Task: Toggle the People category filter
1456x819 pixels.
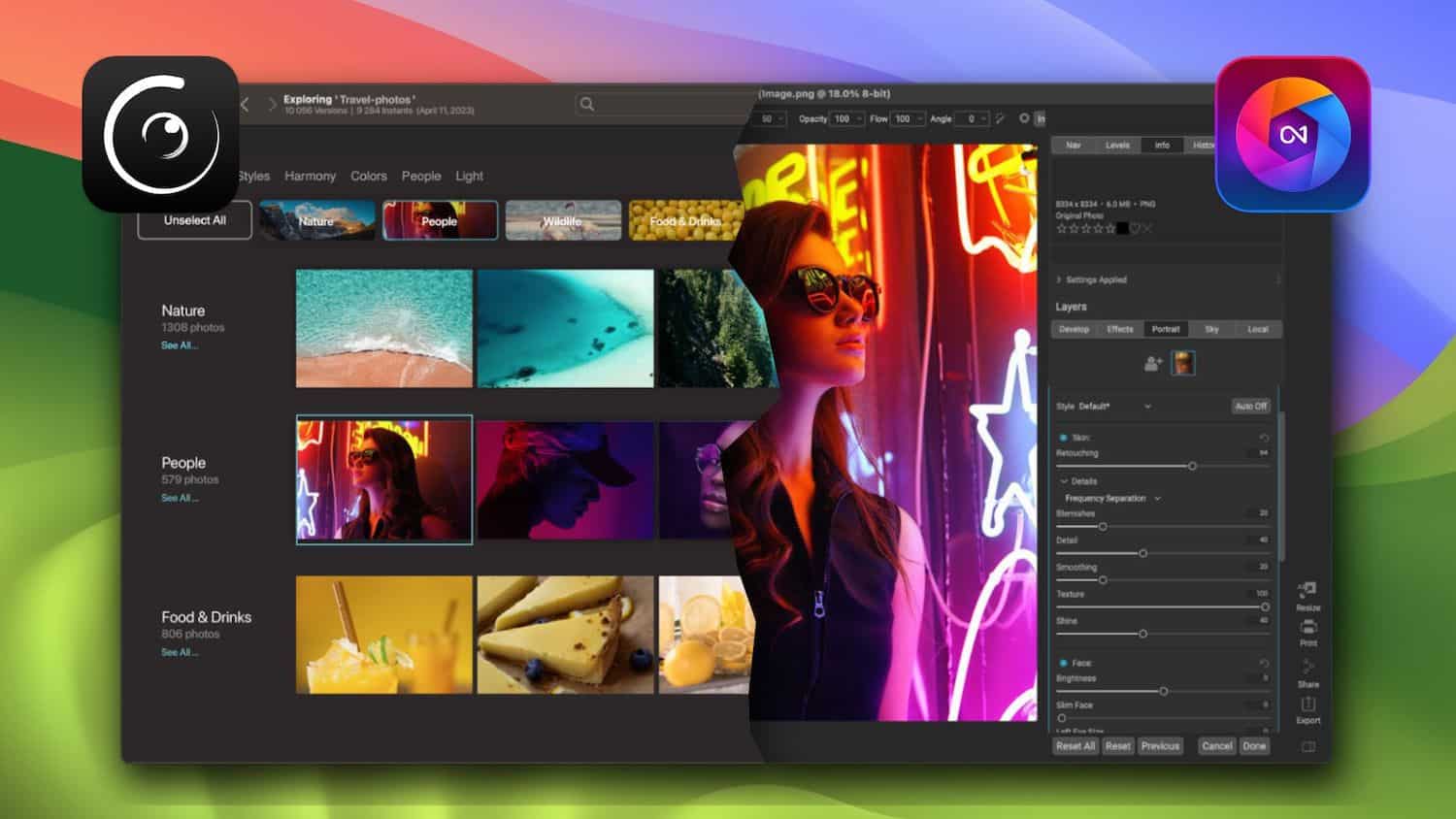Action: pos(440,220)
